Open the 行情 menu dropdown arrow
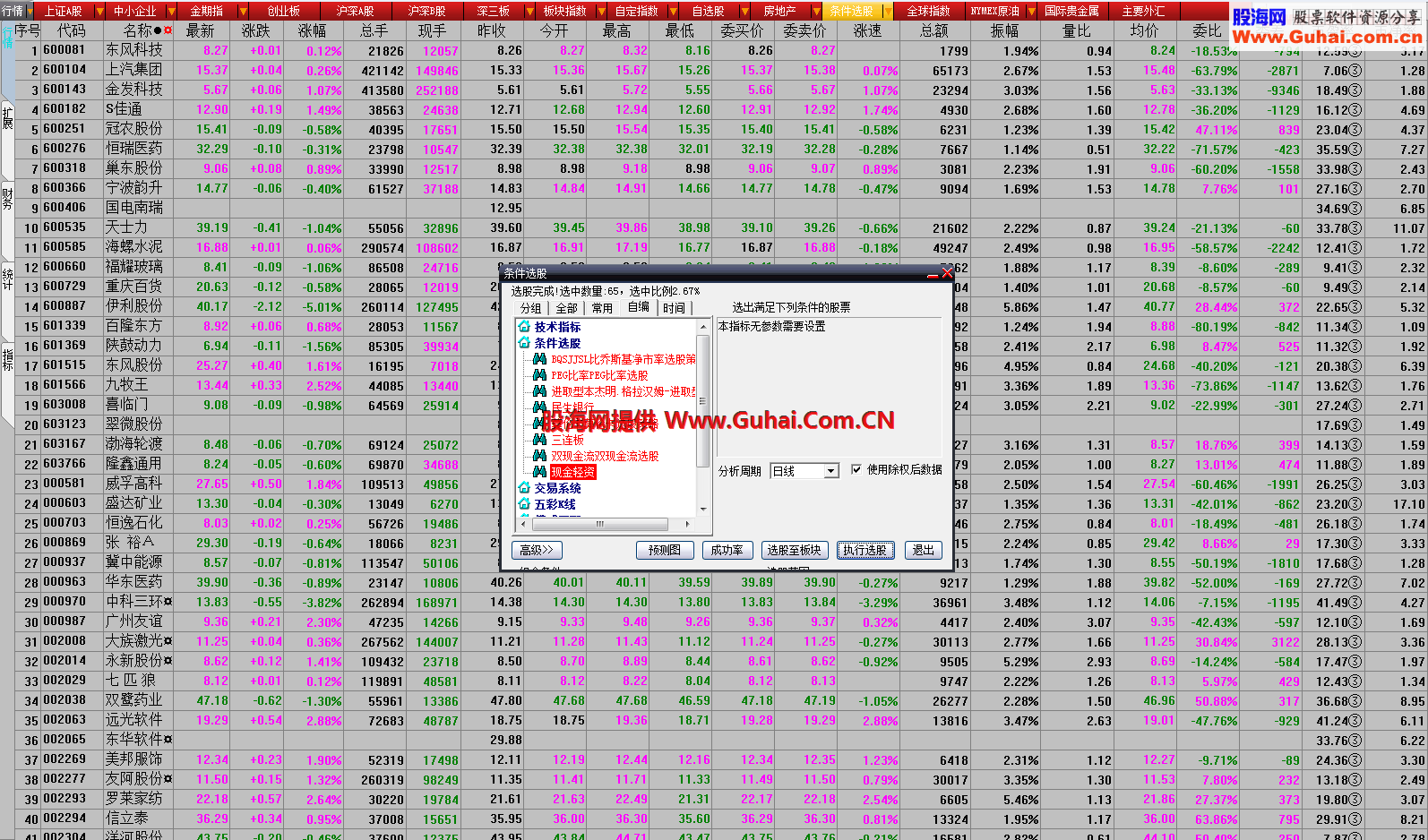The height and width of the screenshot is (840, 1428). [x=30, y=11]
